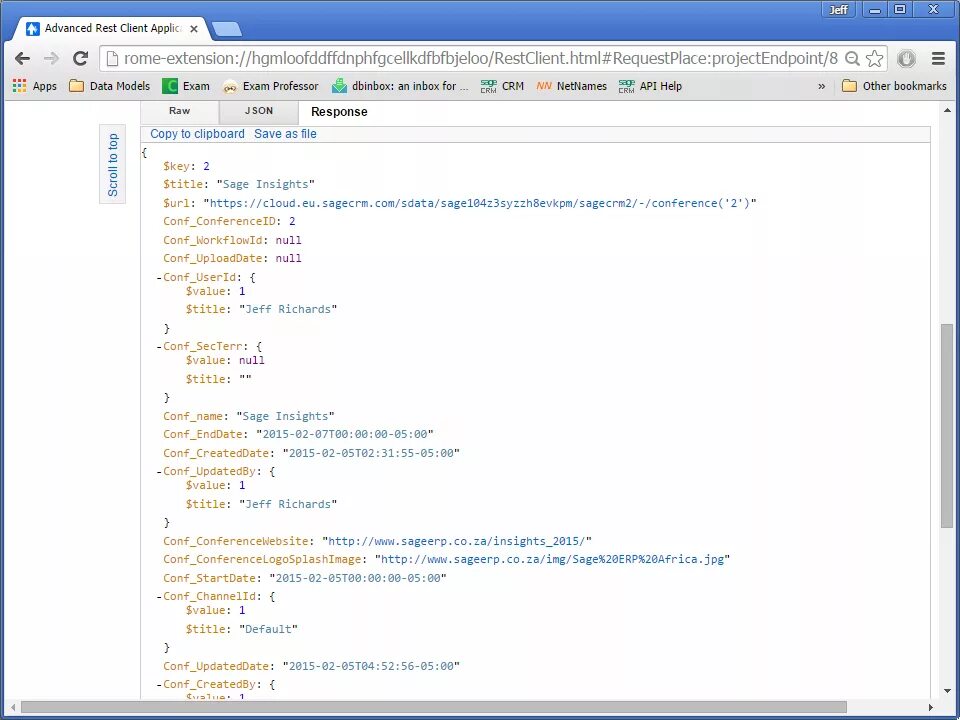
Task: Click the $key field name
Action: pyautogui.click(x=179, y=166)
